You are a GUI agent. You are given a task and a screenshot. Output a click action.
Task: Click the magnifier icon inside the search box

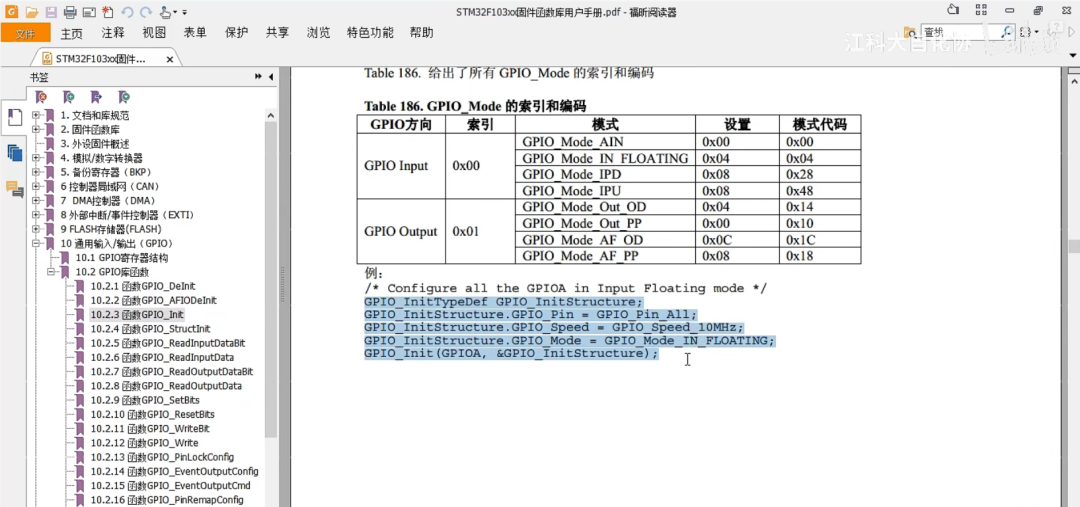(1008, 32)
